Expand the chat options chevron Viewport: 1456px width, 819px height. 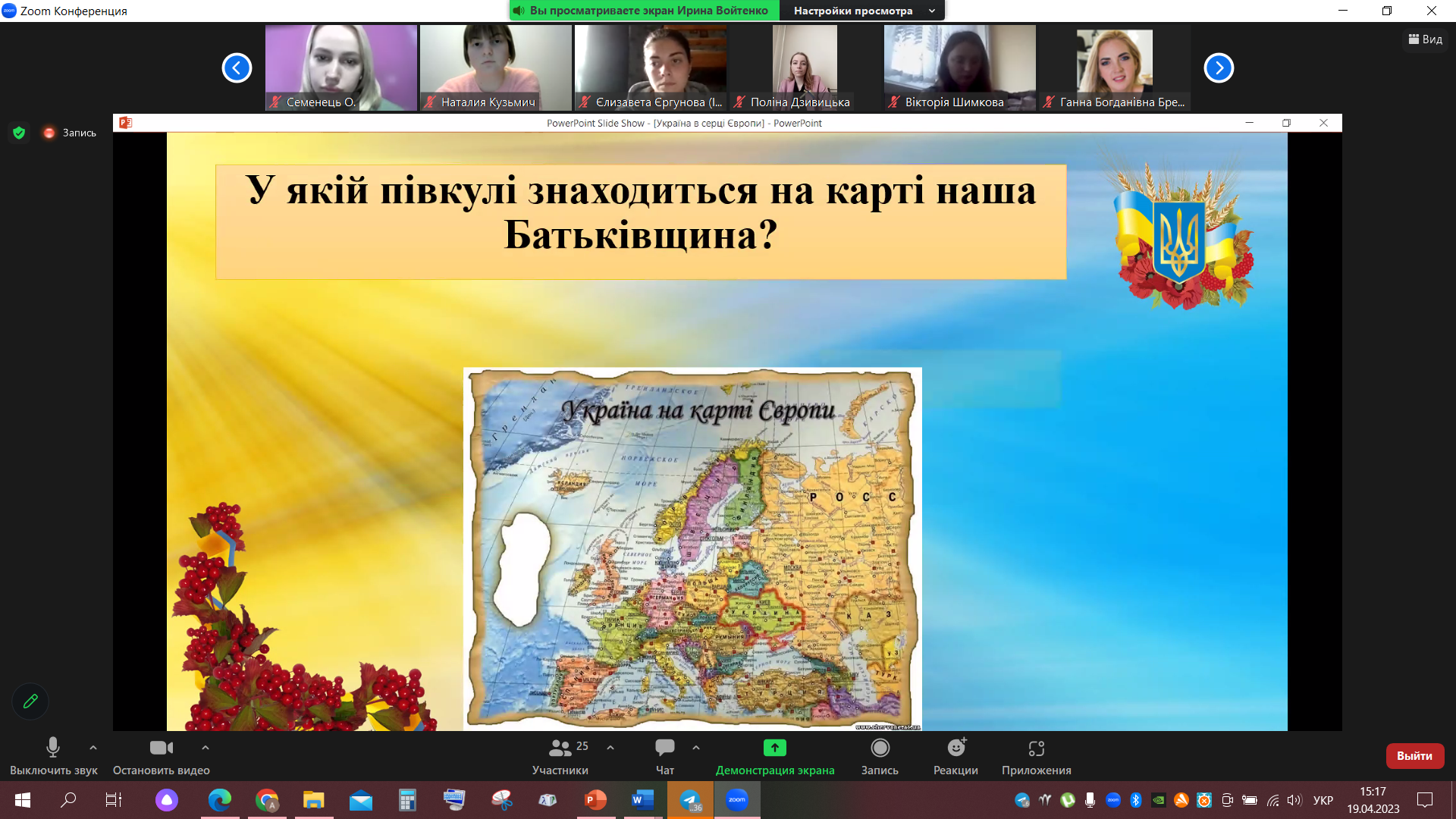pyautogui.click(x=696, y=748)
